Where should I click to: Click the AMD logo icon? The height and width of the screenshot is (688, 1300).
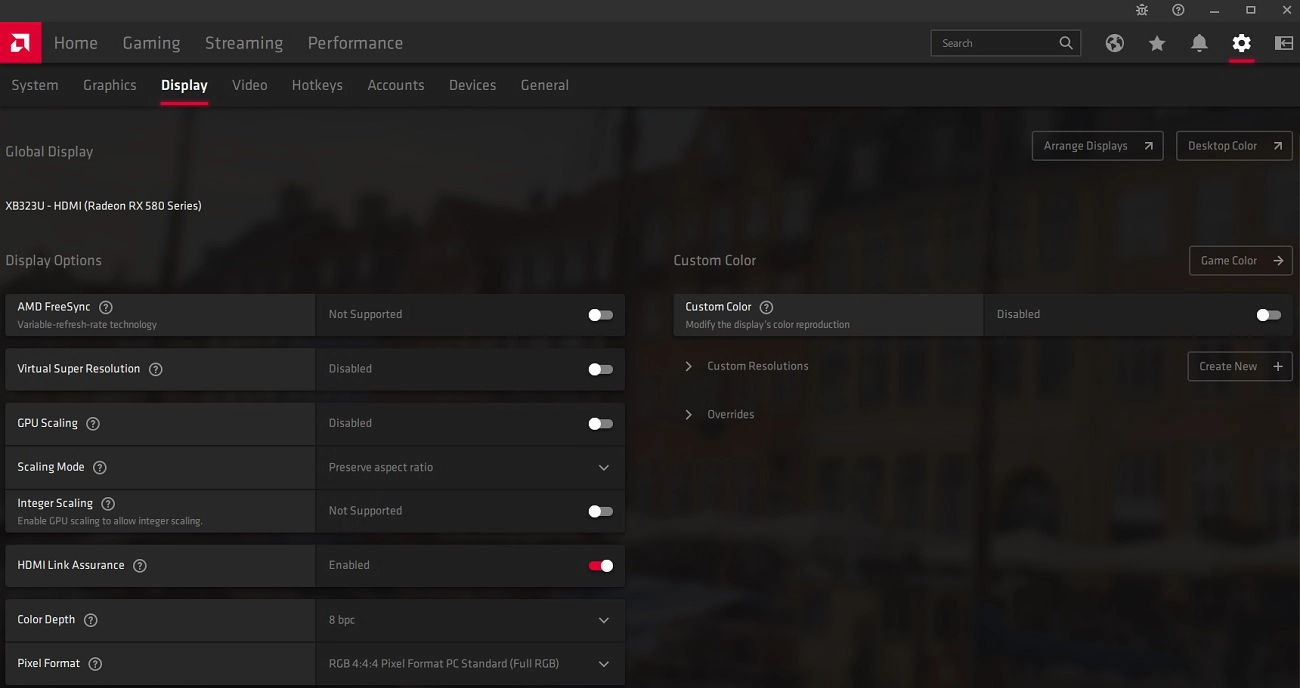[21, 43]
